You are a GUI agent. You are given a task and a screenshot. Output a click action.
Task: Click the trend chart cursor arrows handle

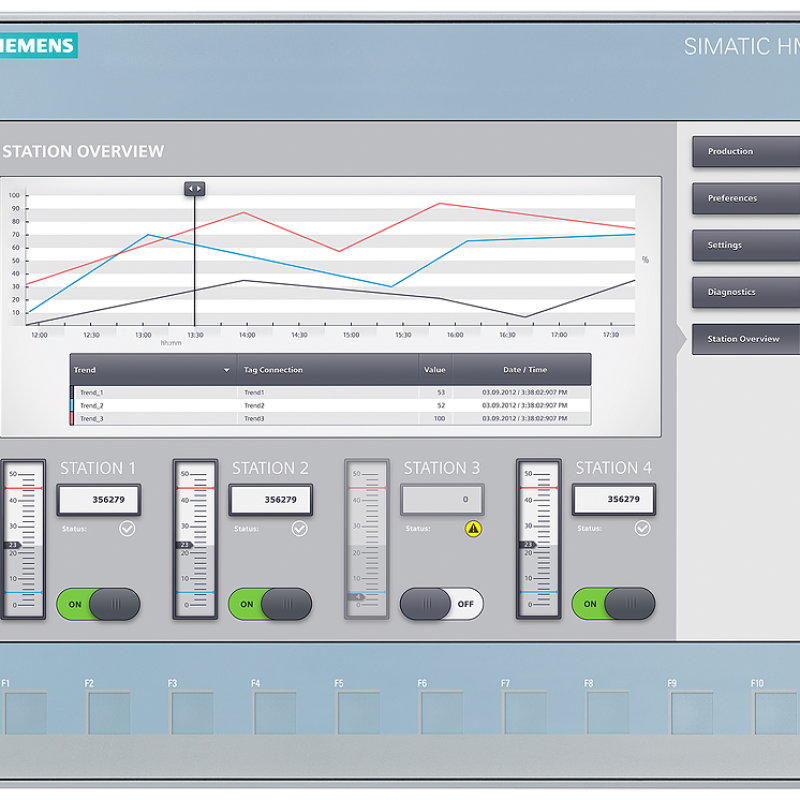tap(194, 188)
